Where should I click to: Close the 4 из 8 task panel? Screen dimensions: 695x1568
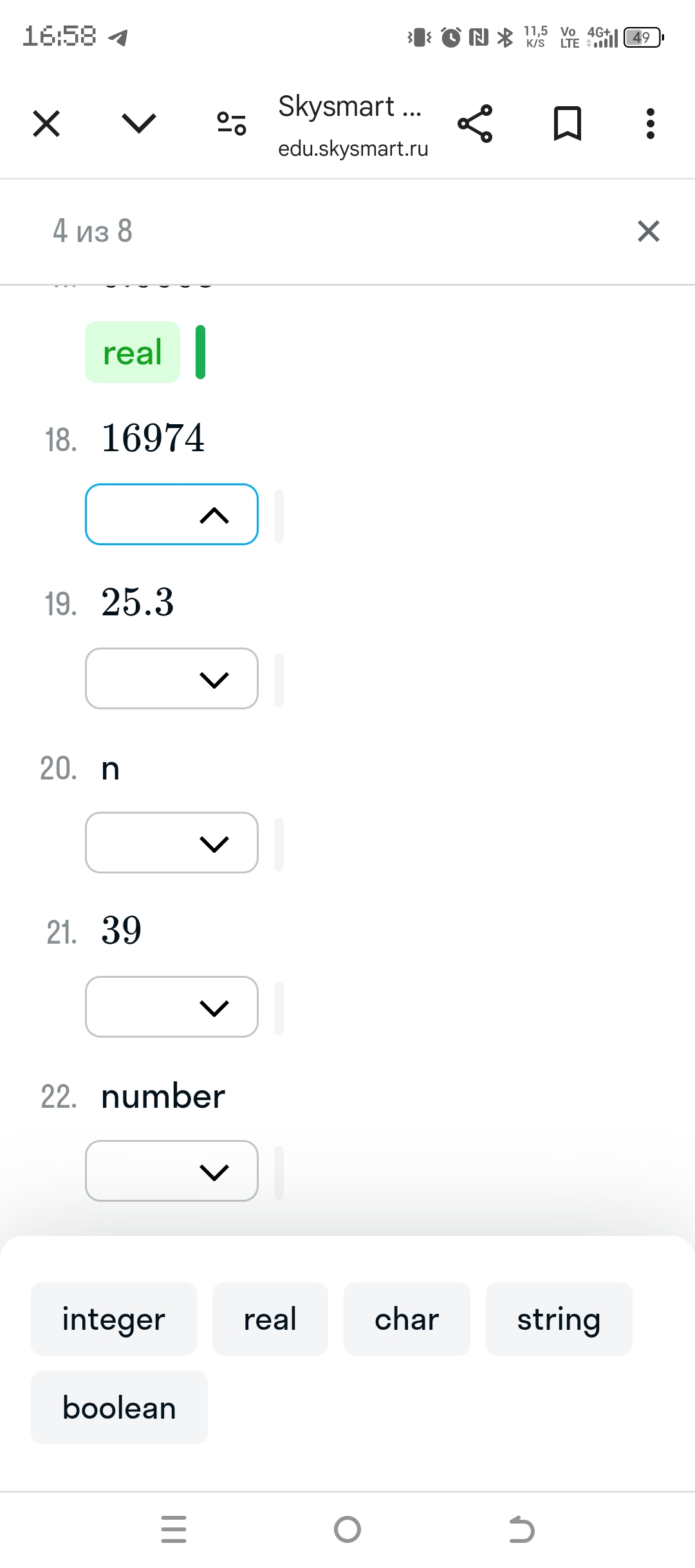click(x=649, y=231)
